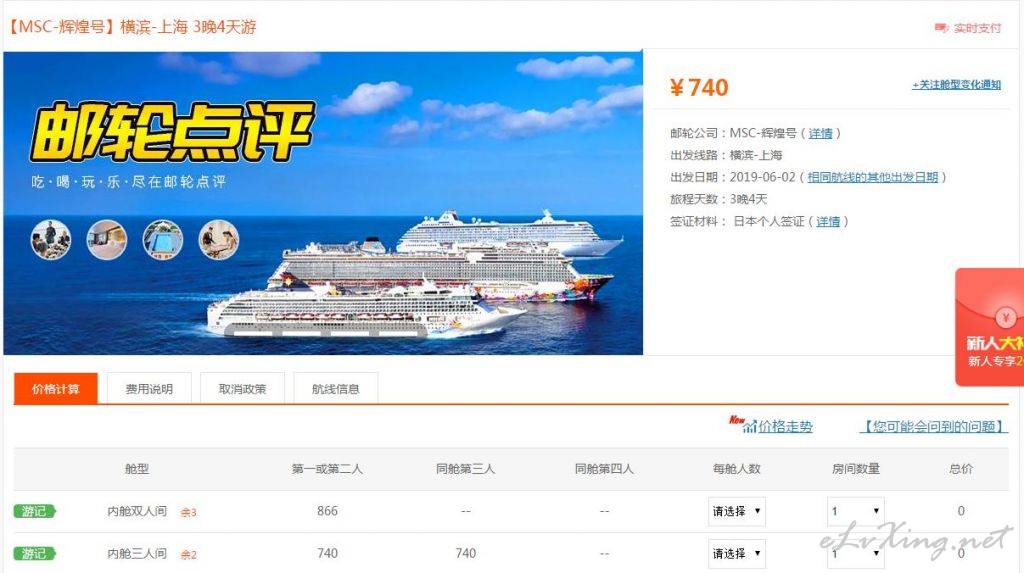
Task: Expand 房间数量 dropdown for 内舱三人间
Action: [856, 553]
